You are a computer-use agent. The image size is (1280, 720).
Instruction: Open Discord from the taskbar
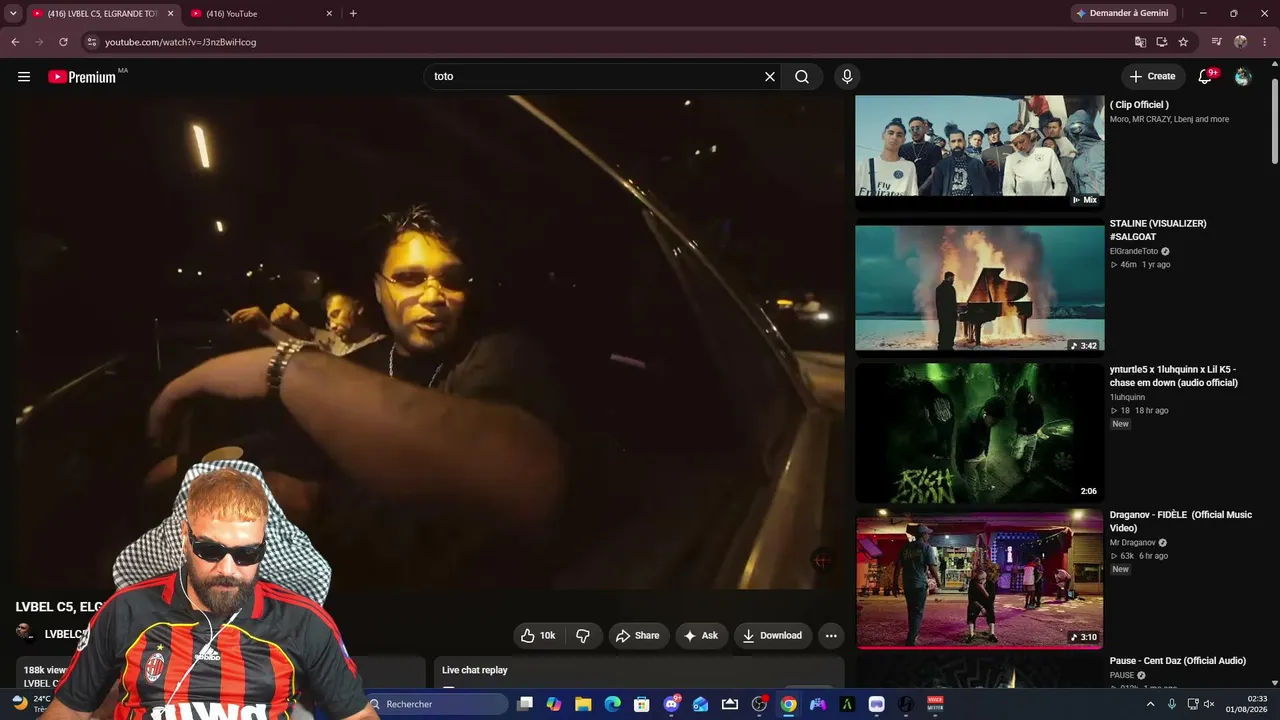[x=671, y=704]
